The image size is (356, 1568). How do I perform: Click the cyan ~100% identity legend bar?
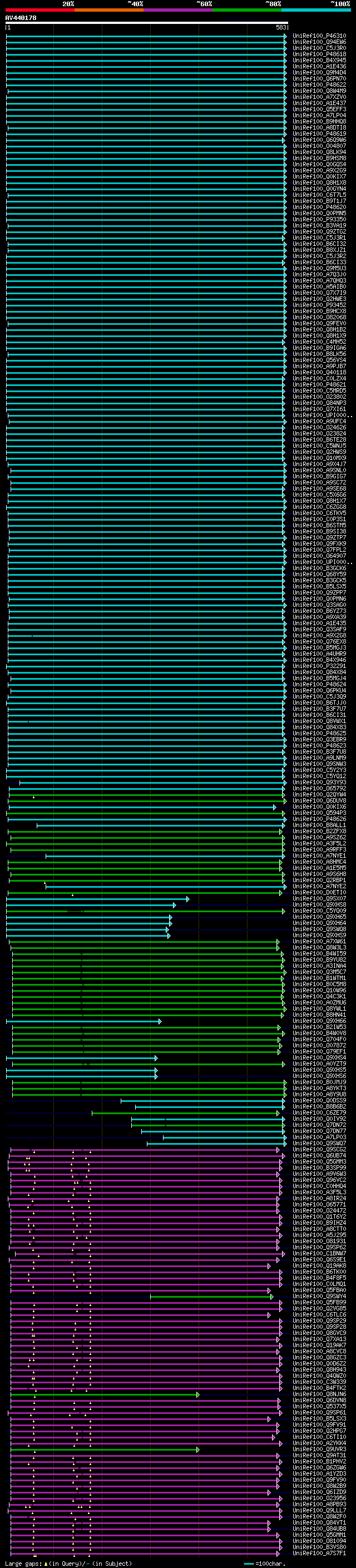click(316, 11)
